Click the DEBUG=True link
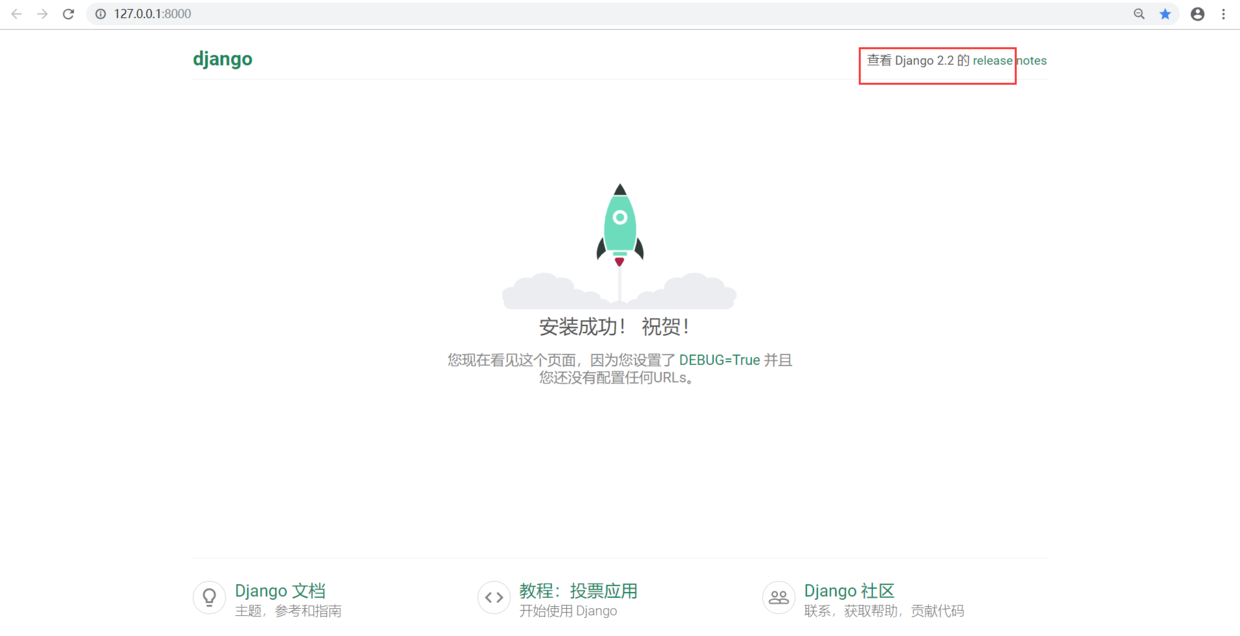This screenshot has width=1240, height=636. click(720, 360)
